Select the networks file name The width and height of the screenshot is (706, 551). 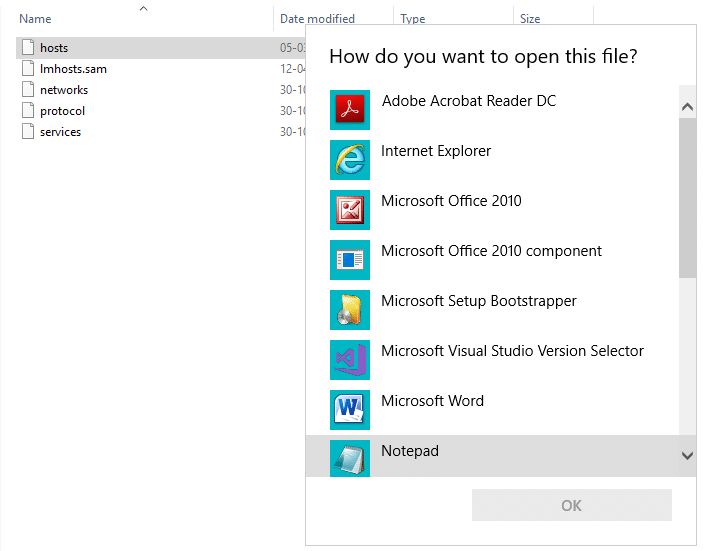(x=64, y=90)
